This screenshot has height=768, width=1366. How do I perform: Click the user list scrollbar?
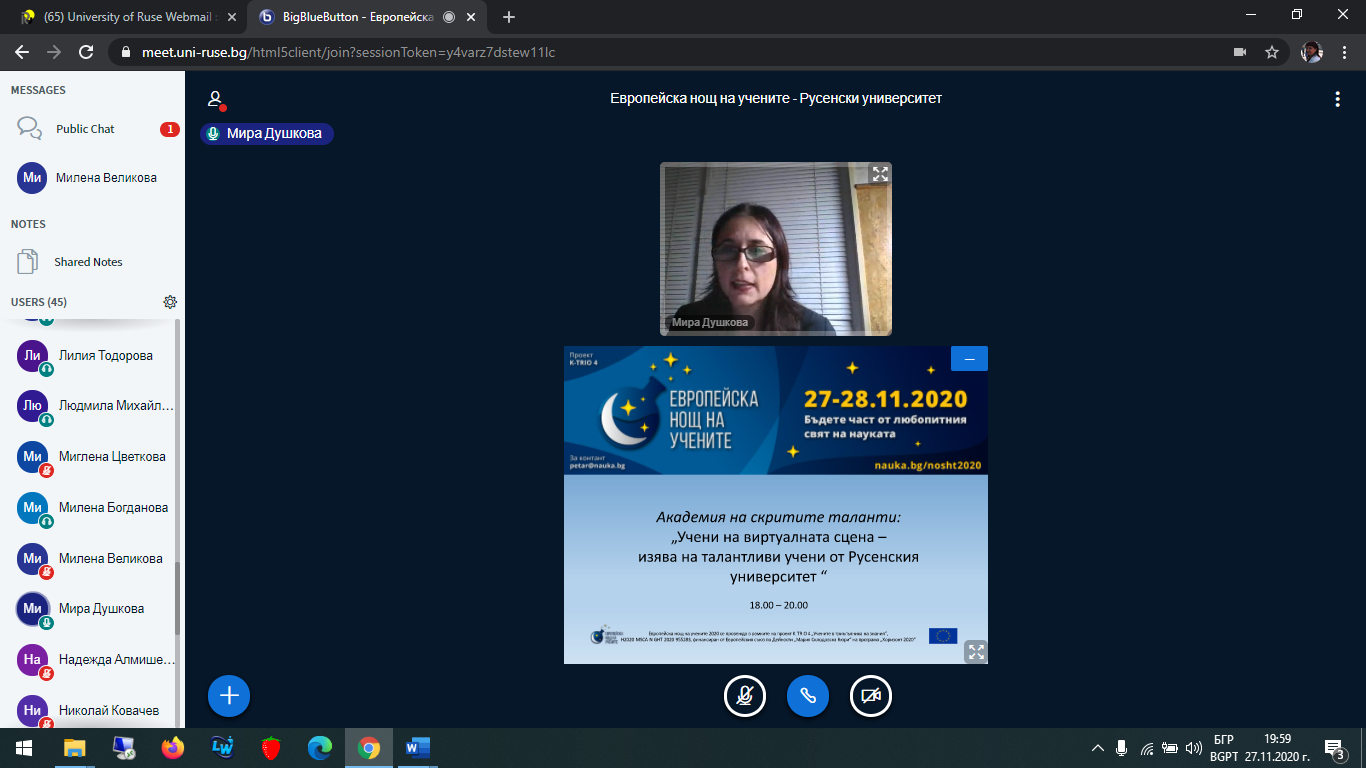[x=178, y=600]
